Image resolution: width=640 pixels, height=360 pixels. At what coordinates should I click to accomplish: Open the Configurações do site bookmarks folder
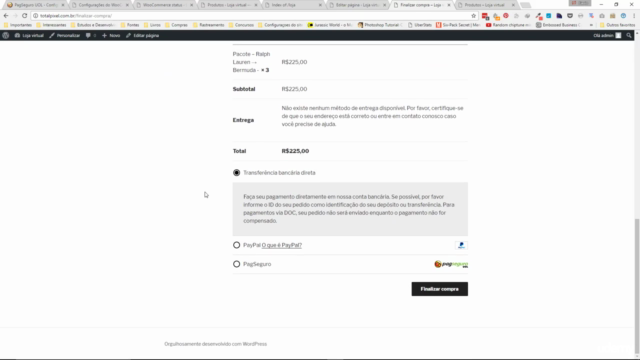pos(280,25)
